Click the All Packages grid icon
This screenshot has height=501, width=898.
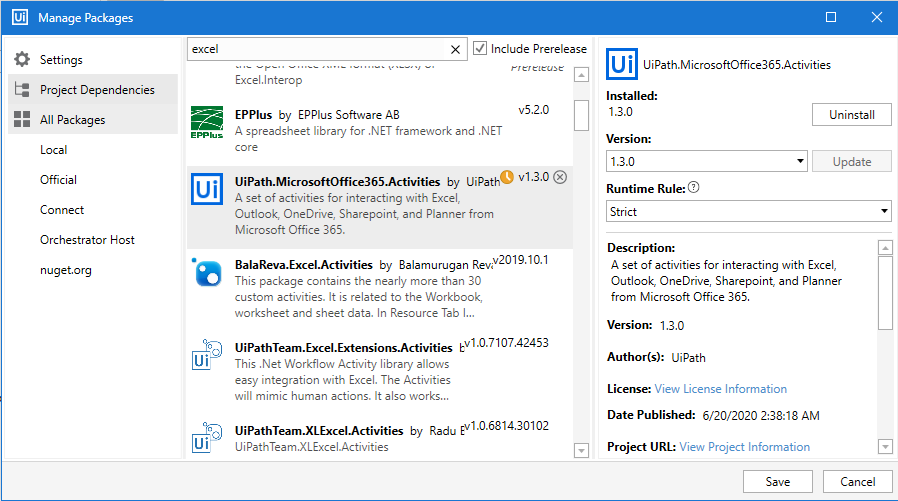(22, 119)
